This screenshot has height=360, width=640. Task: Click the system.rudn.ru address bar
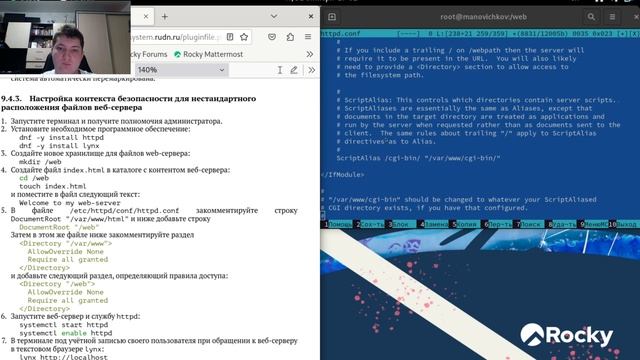[176, 37]
